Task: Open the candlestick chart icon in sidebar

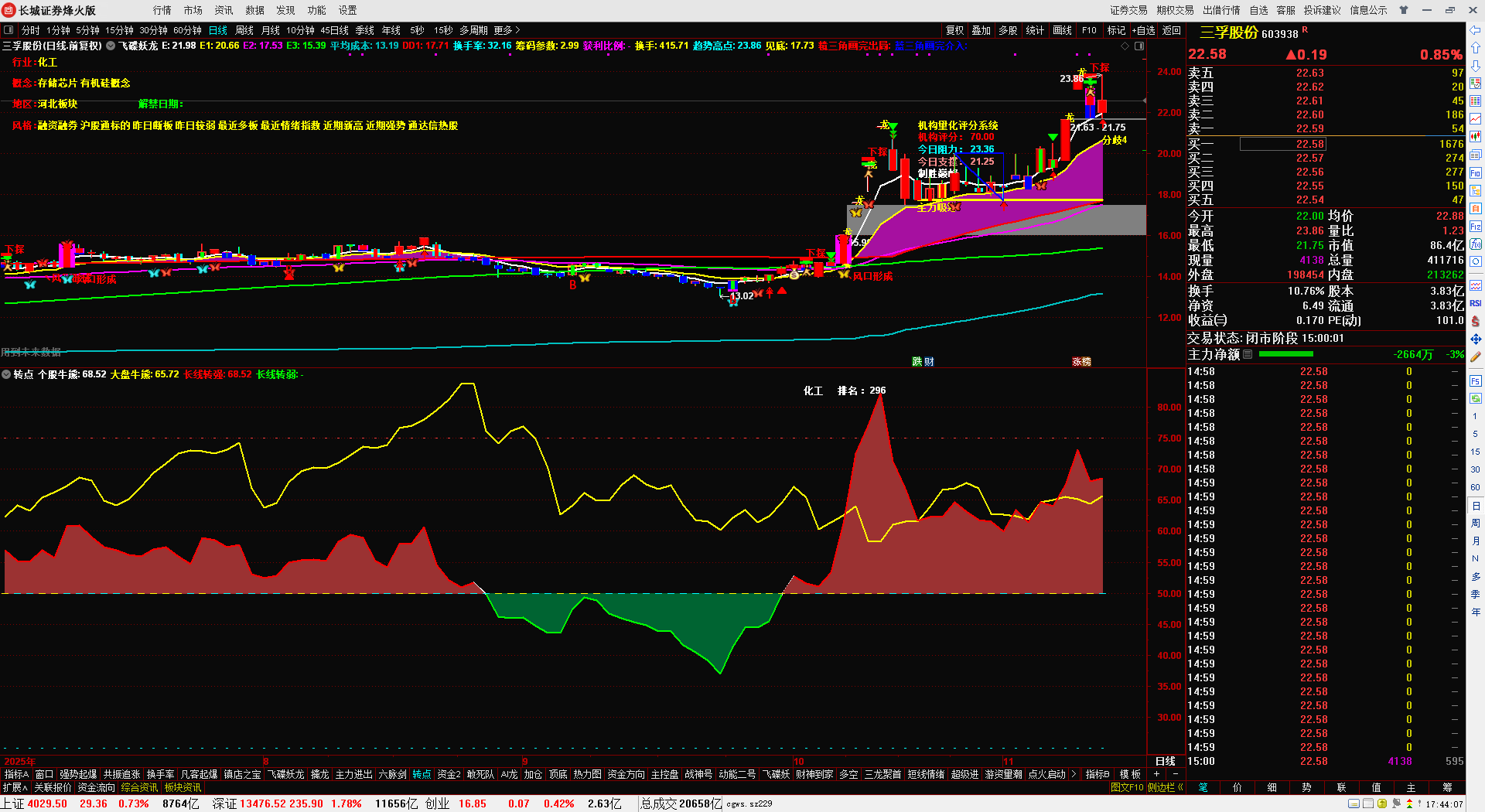Action: coord(1476,137)
